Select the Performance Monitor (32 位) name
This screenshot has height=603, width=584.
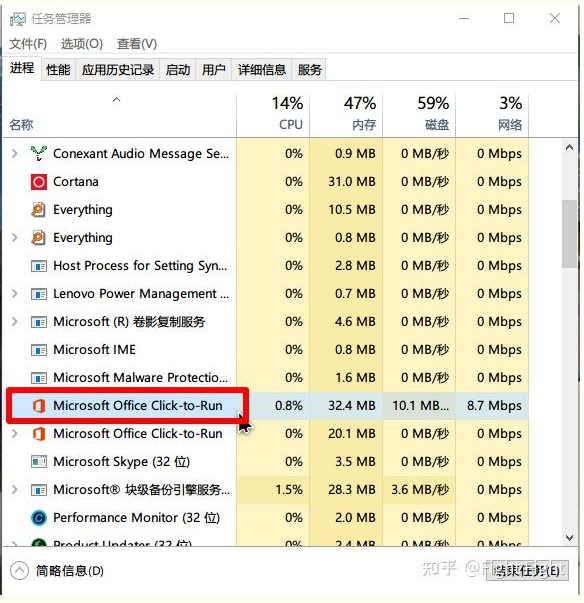pos(136,518)
